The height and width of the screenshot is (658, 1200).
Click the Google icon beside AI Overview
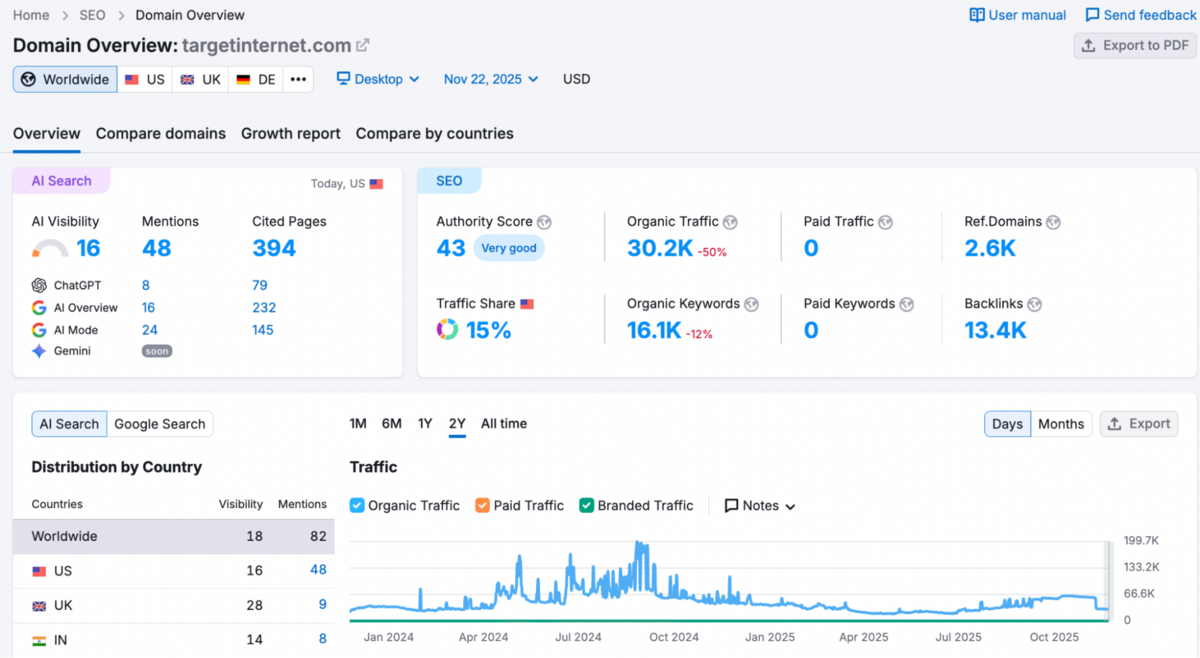(39, 307)
